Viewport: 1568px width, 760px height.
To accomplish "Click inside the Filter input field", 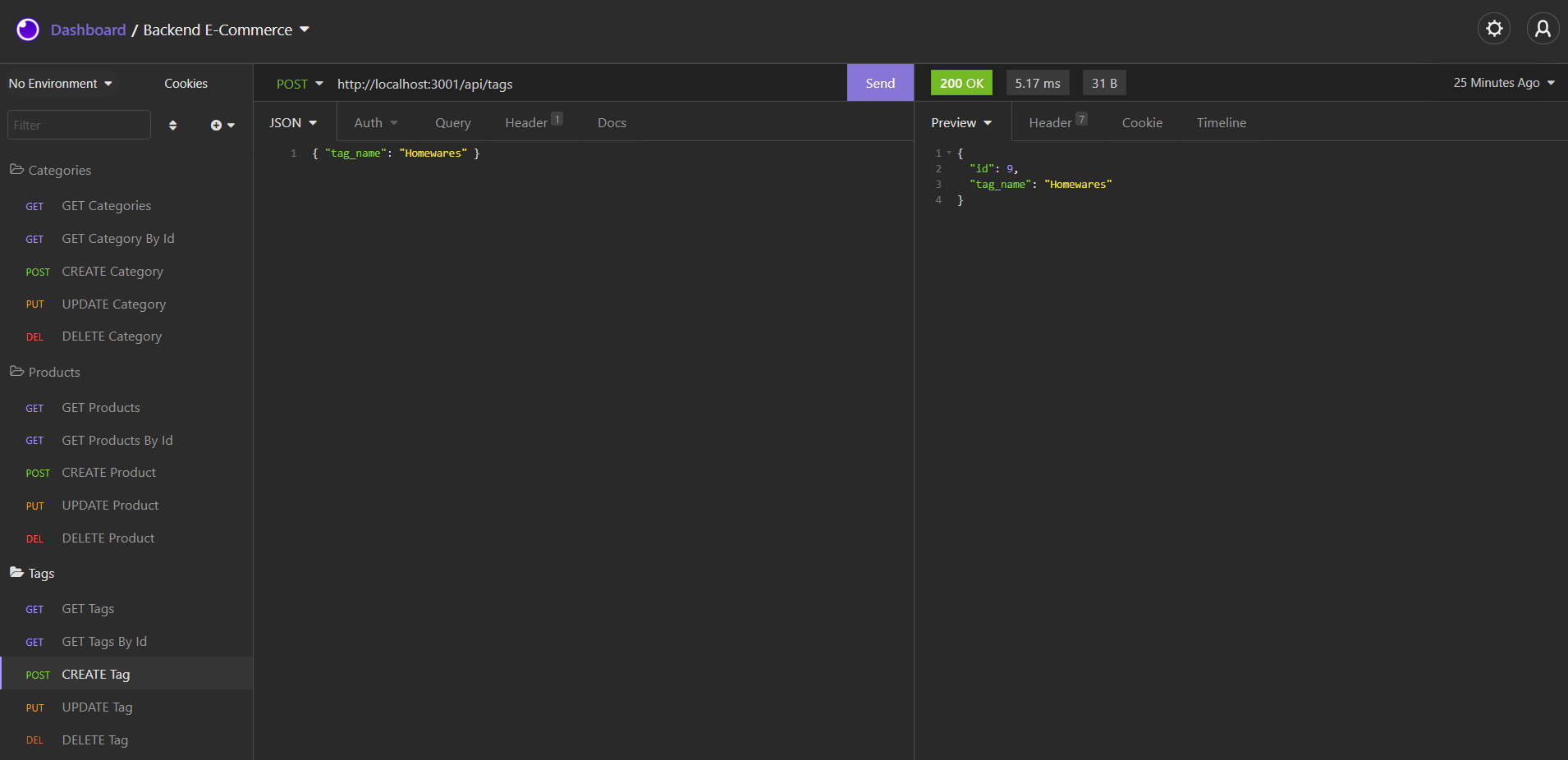I will click(x=78, y=124).
